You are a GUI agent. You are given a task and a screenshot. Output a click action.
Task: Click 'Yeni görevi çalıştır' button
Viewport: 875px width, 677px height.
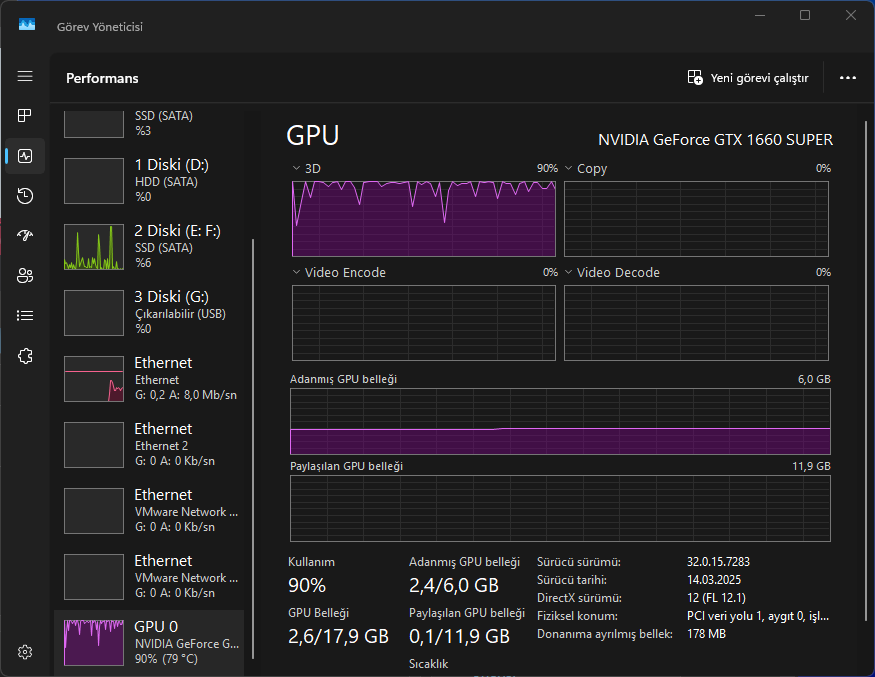748,78
